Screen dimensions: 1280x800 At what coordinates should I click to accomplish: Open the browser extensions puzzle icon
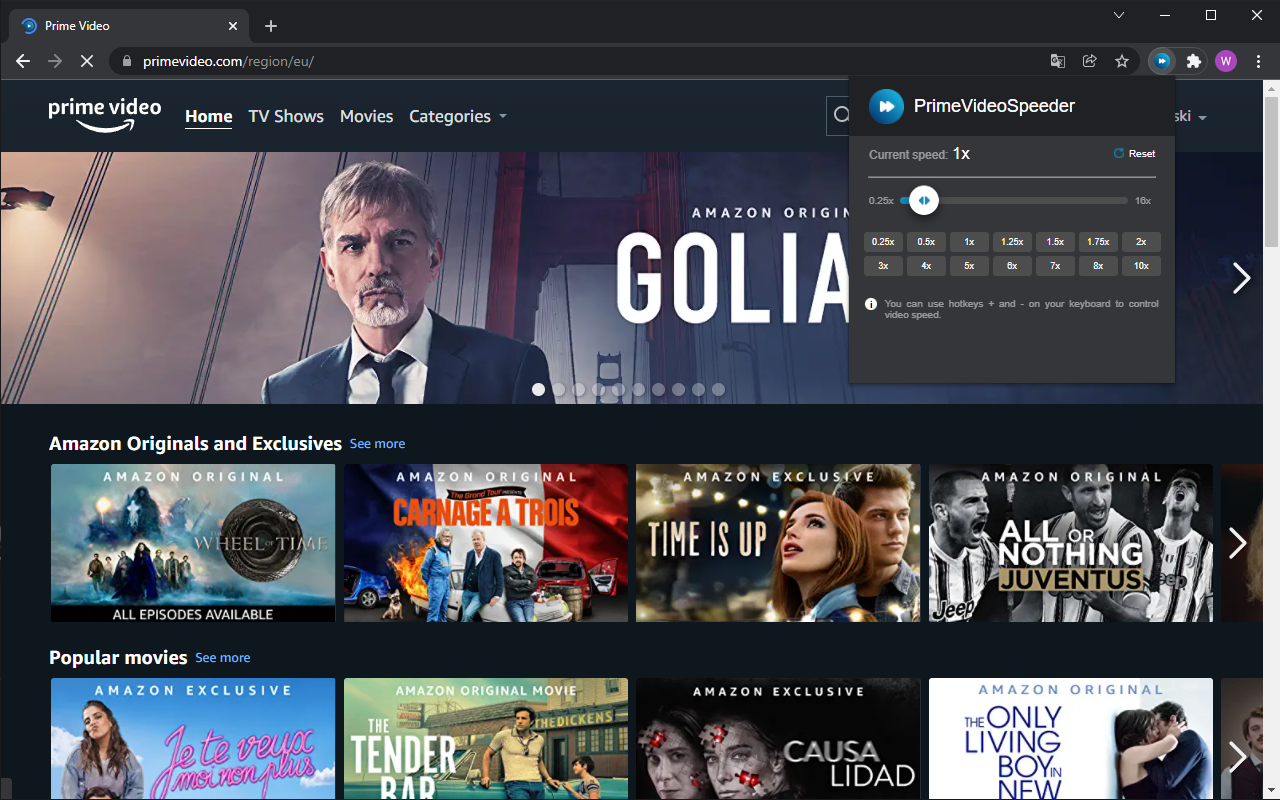(x=1193, y=61)
